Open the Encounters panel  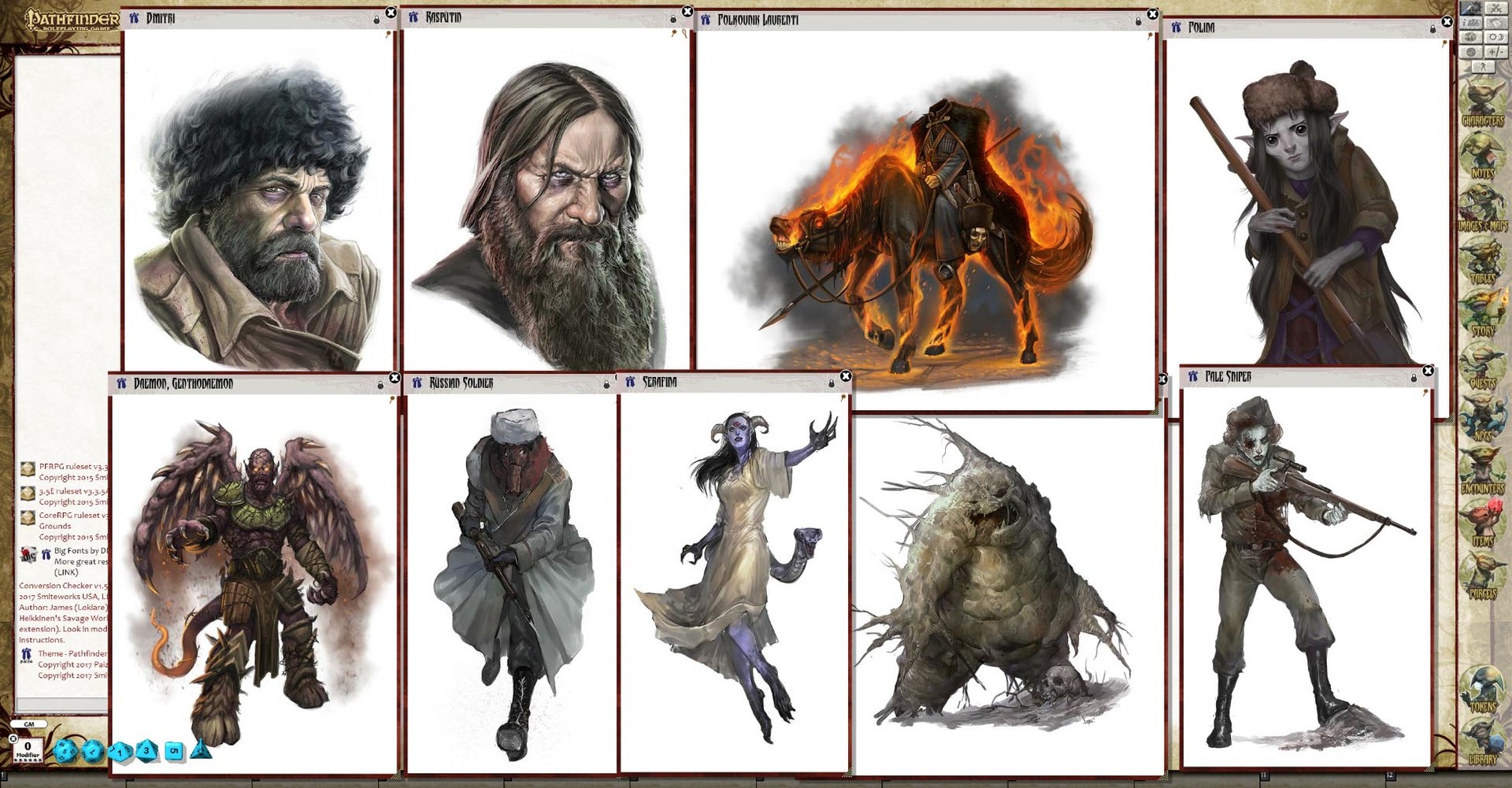1482,472
